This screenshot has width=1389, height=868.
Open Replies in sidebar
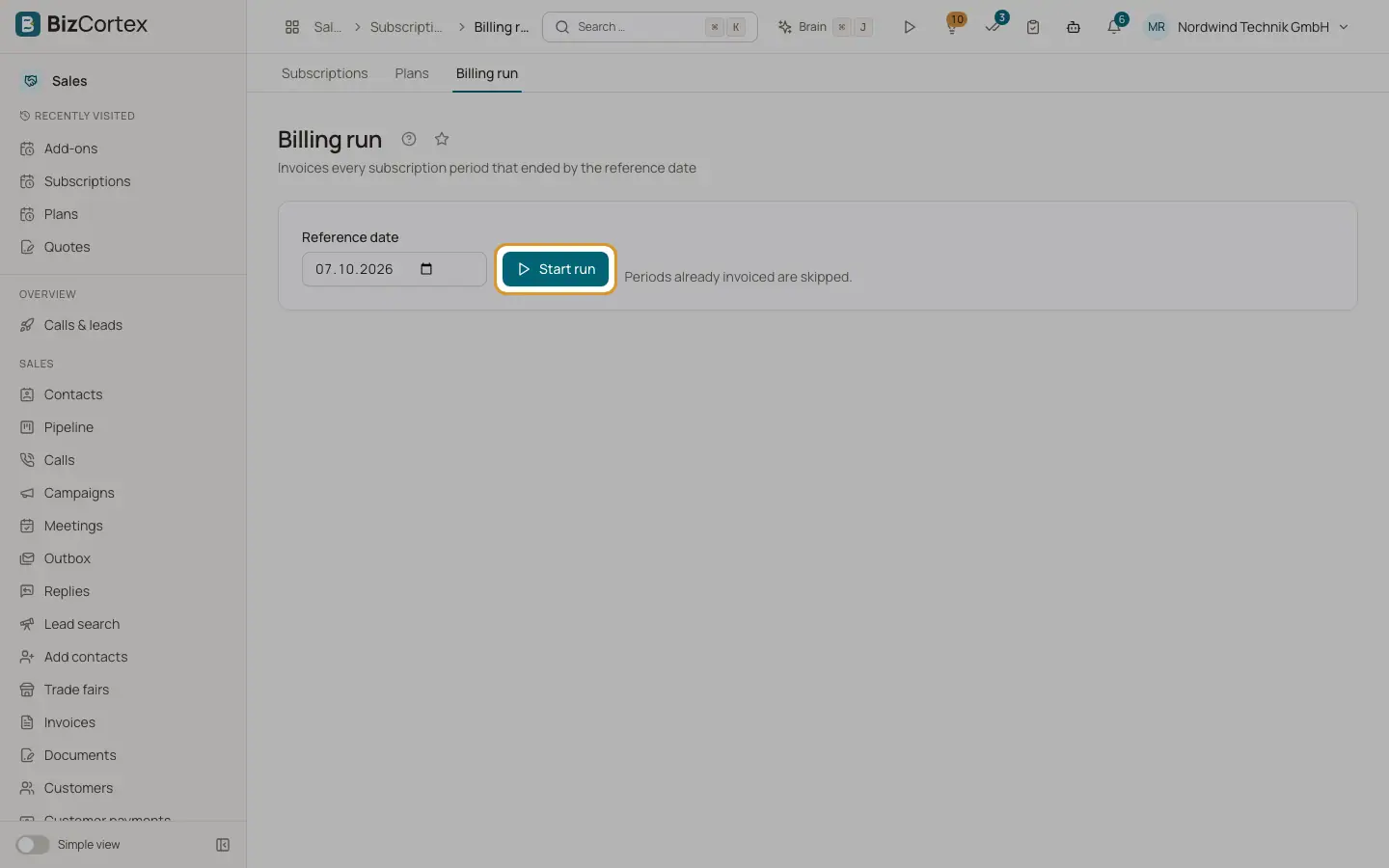[123, 591]
